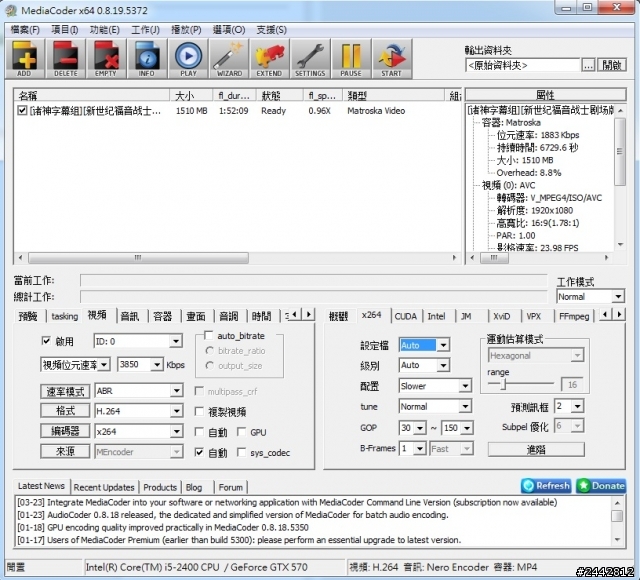Open the 檔案(F) menu

pyautogui.click(x=25, y=30)
